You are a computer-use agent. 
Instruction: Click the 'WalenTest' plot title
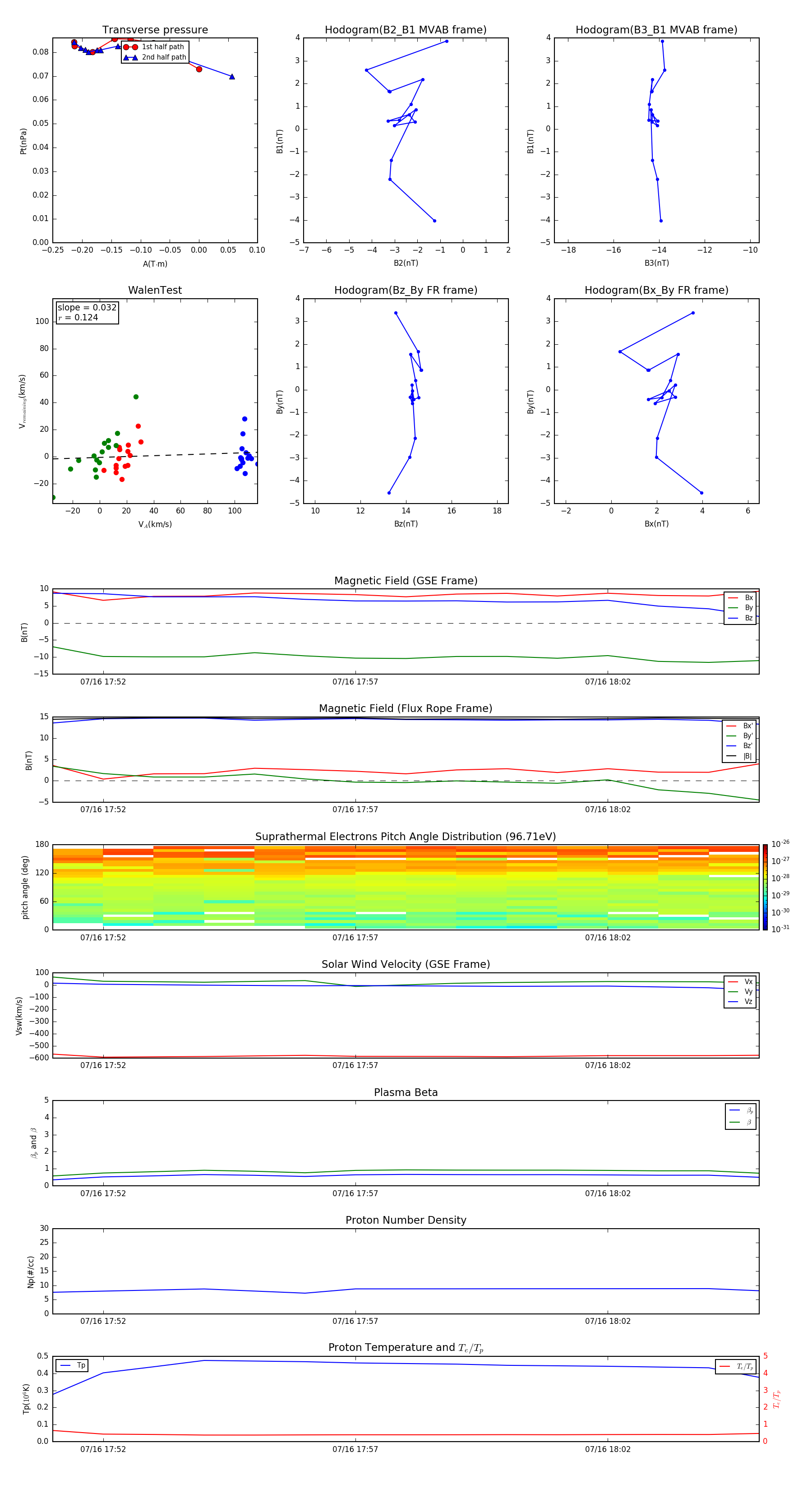coord(155,290)
